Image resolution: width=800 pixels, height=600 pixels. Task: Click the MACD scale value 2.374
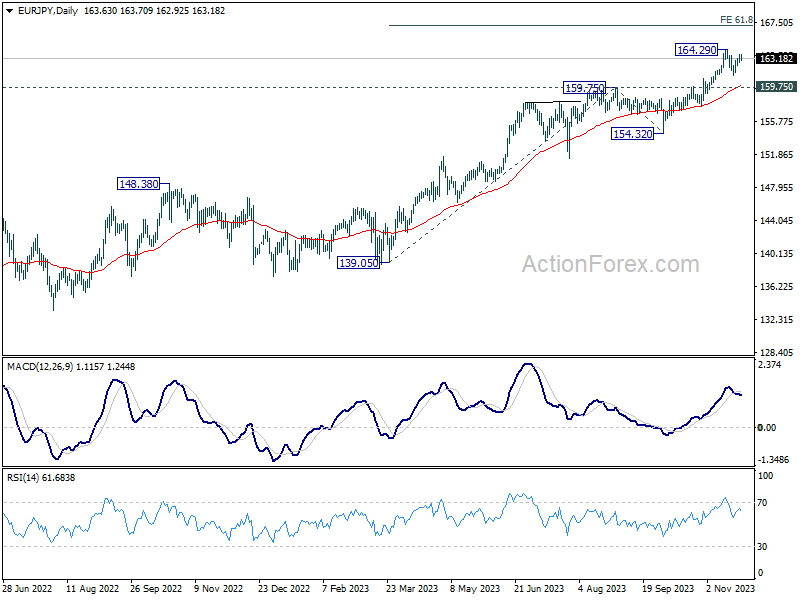tap(769, 365)
